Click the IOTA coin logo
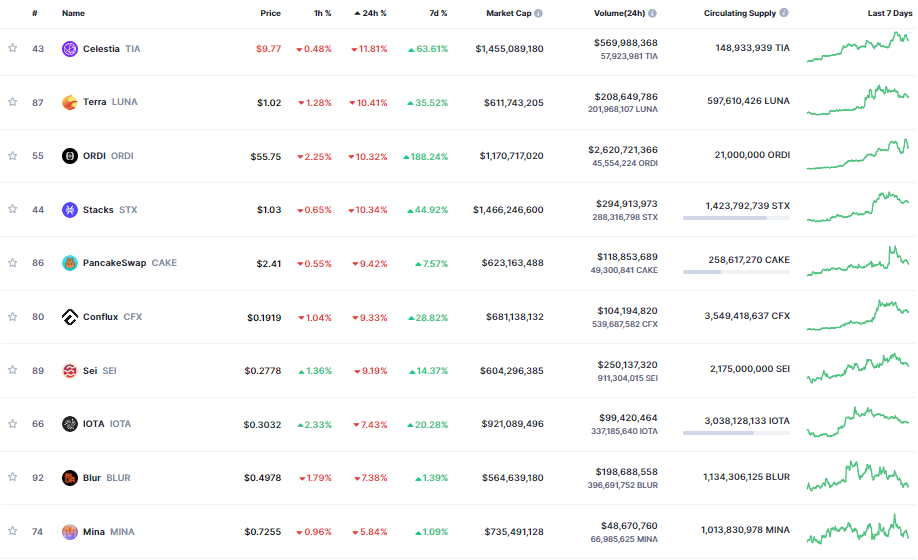This screenshot has width=918, height=560. (70, 424)
